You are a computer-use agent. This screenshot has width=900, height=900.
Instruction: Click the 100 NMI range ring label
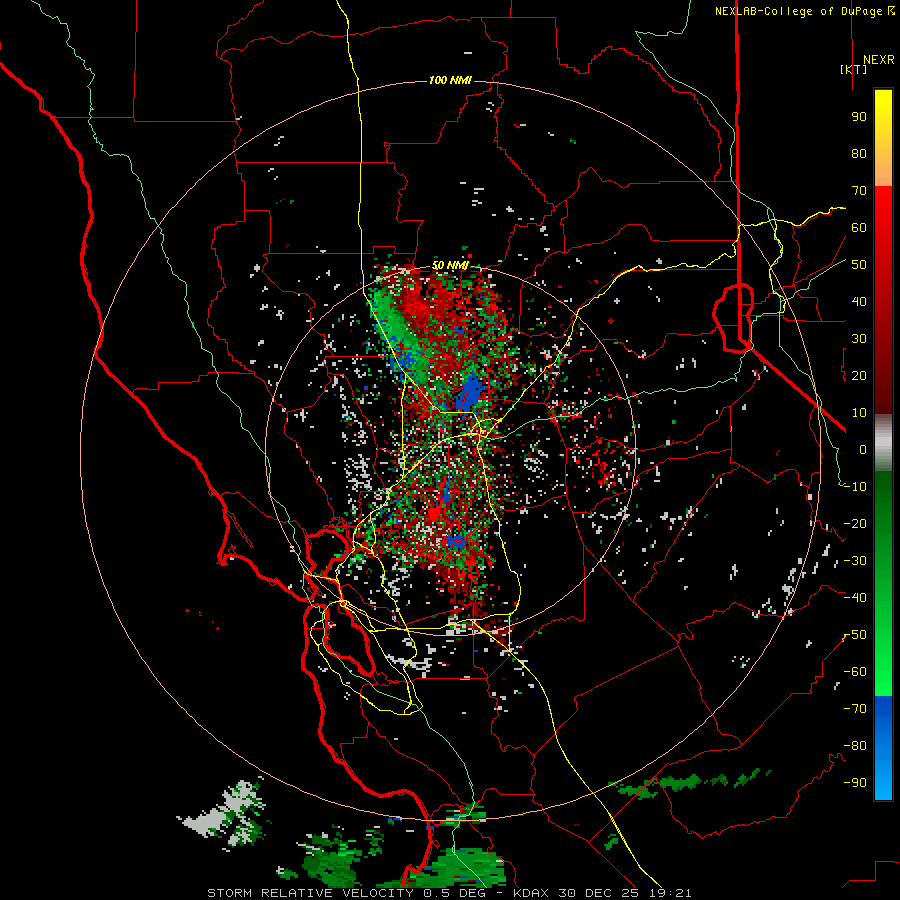click(x=450, y=80)
